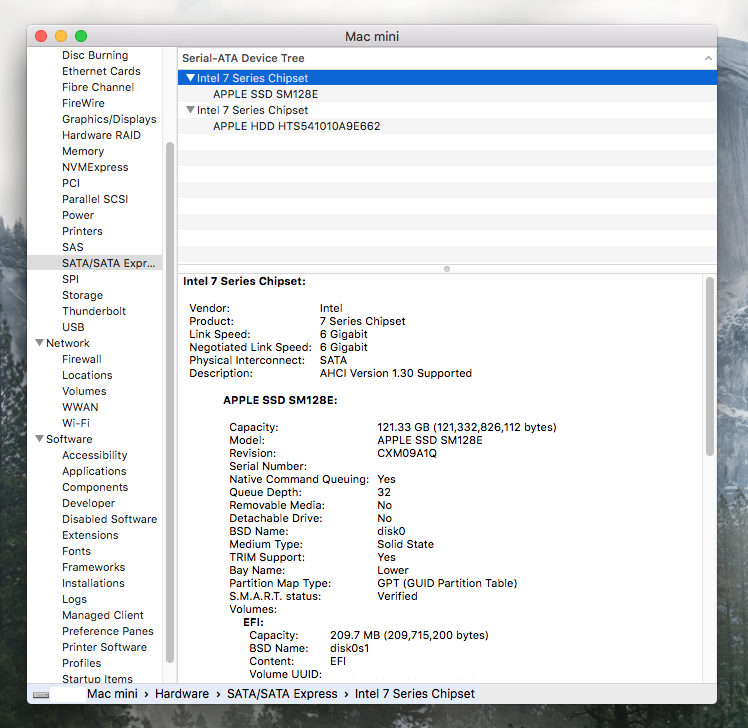748x728 pixels.
Task: Open Preference Panes section
Action: 108,631
